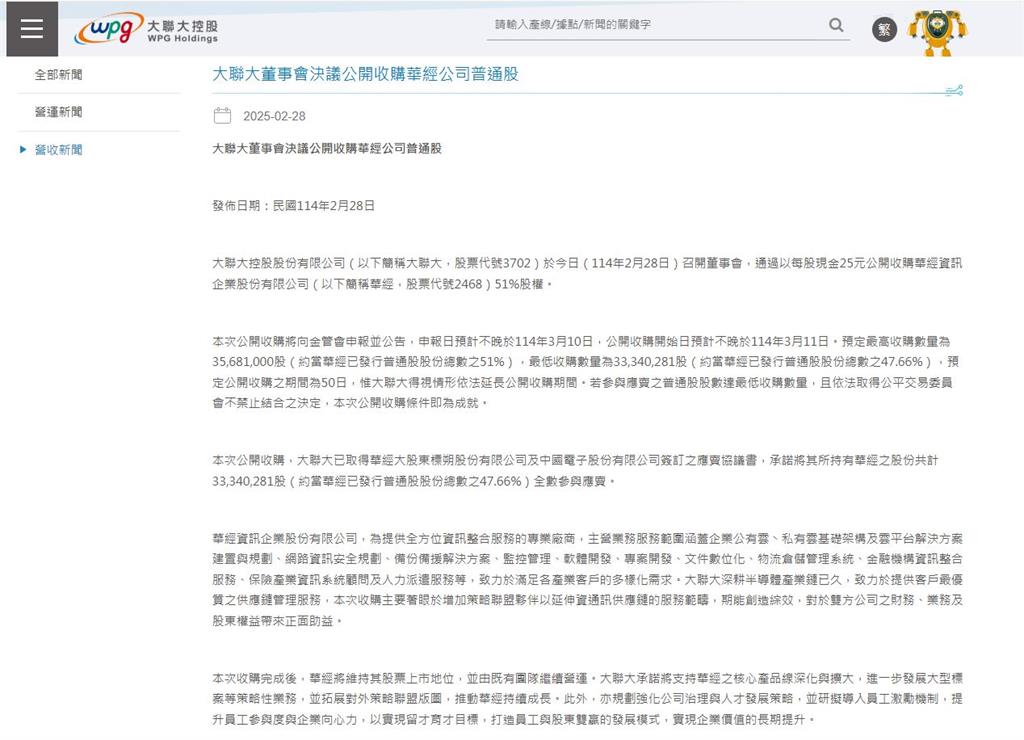This screenshot has width=1024, height=740.
Task: Click the paragraph starting 本次公開收購，大聯大已取得
Action: [x=575, y=471]
